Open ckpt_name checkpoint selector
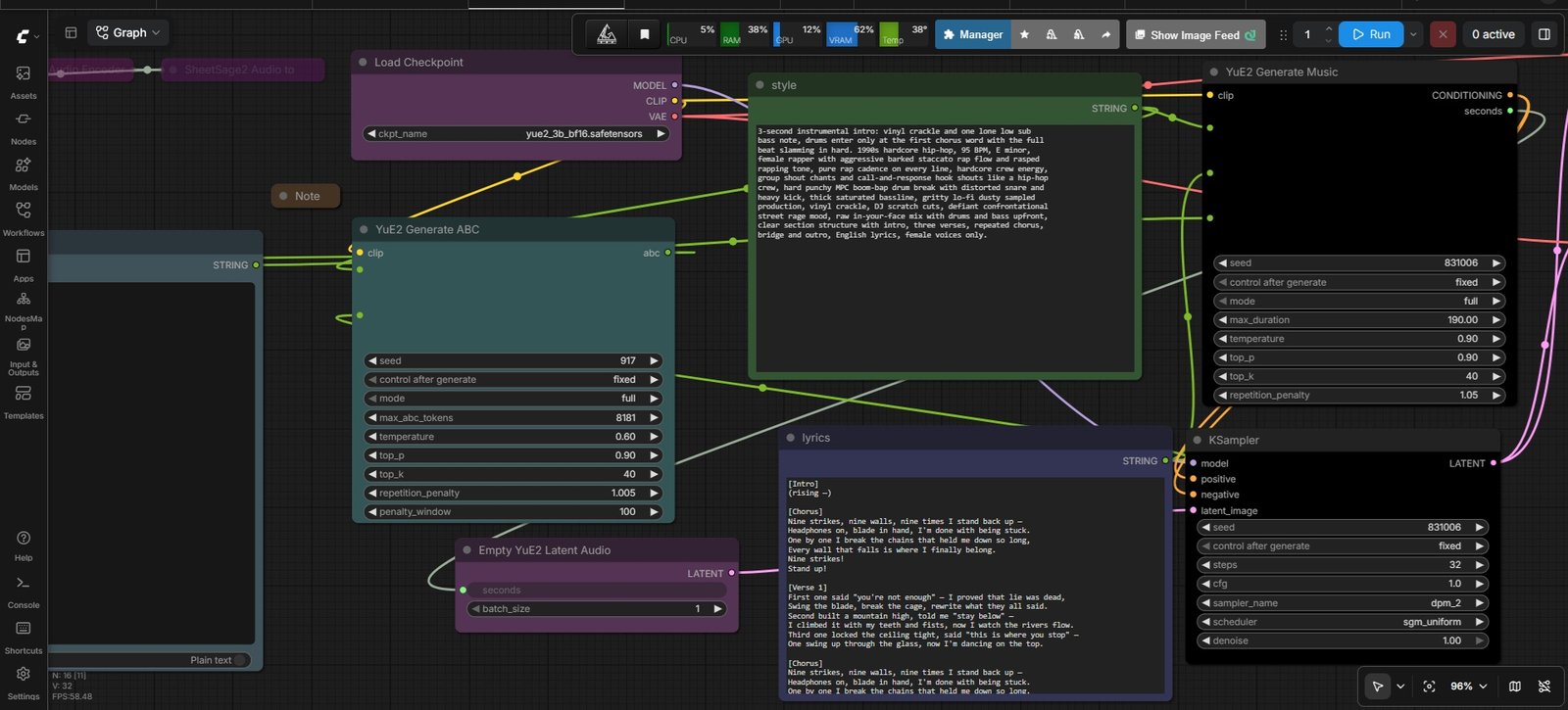Viewport: 1568px width, 710px height. (515, 133)
